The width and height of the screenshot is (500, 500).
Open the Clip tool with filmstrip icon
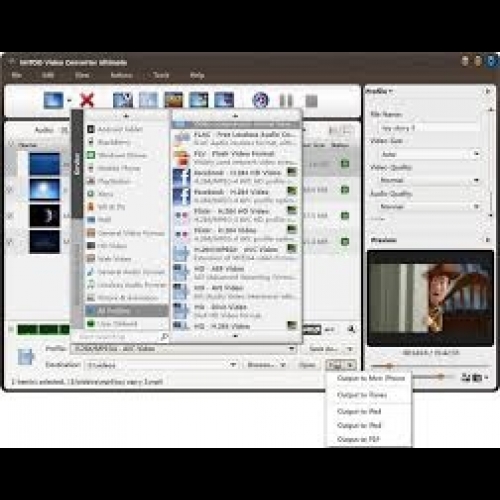point(123,100)
